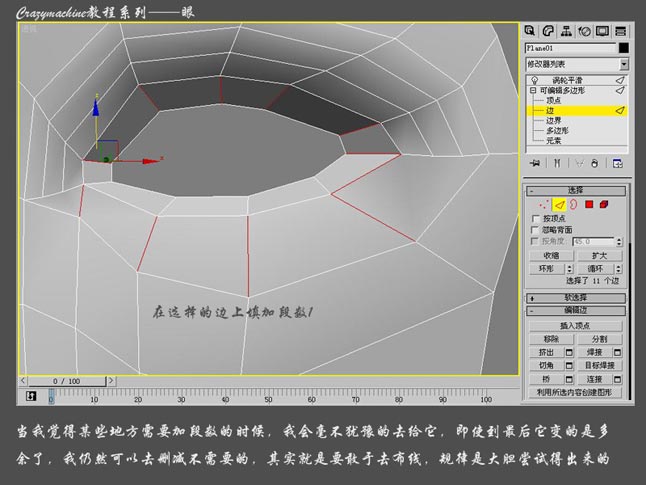This screenshot has height=485, width=646.
Task: Open the Create command panel tab
Action: click(530, 31)
